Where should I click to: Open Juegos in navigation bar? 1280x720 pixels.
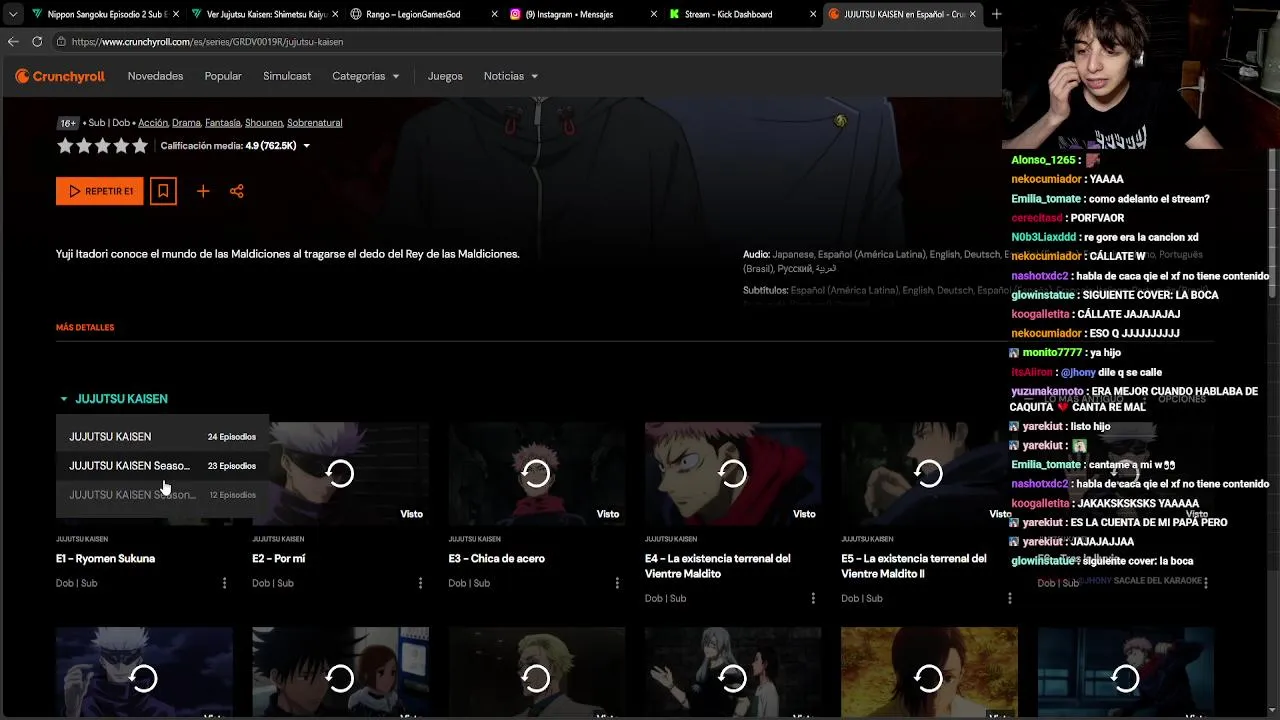point(445,76)
